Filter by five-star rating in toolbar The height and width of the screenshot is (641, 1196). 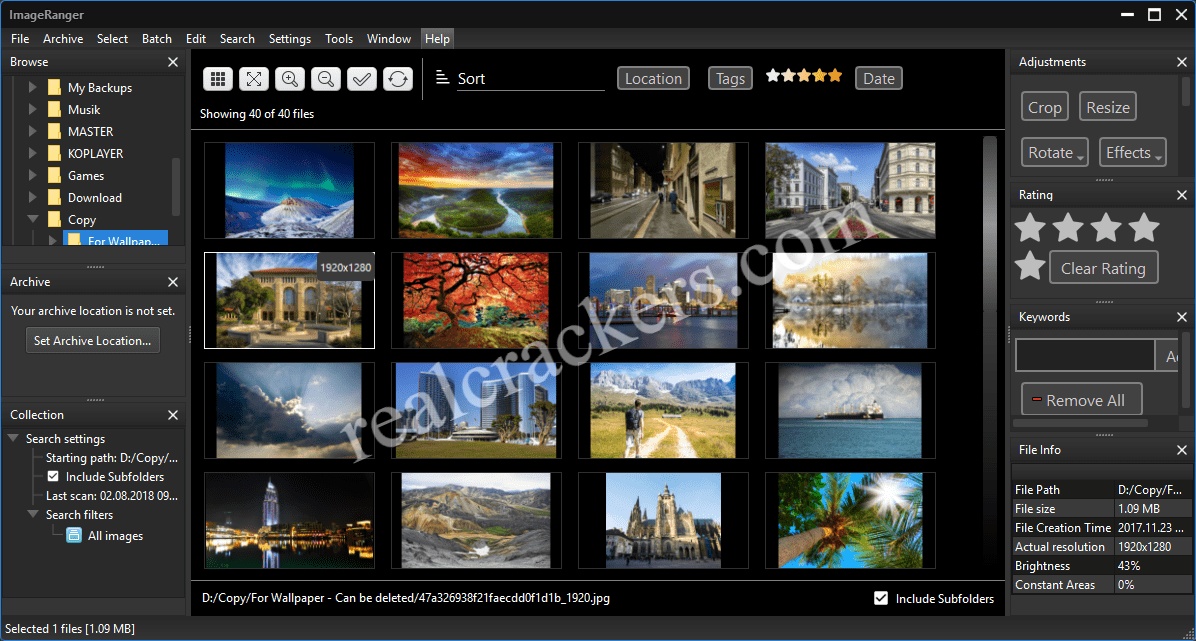pyautogui.click(x=804, y=76)
